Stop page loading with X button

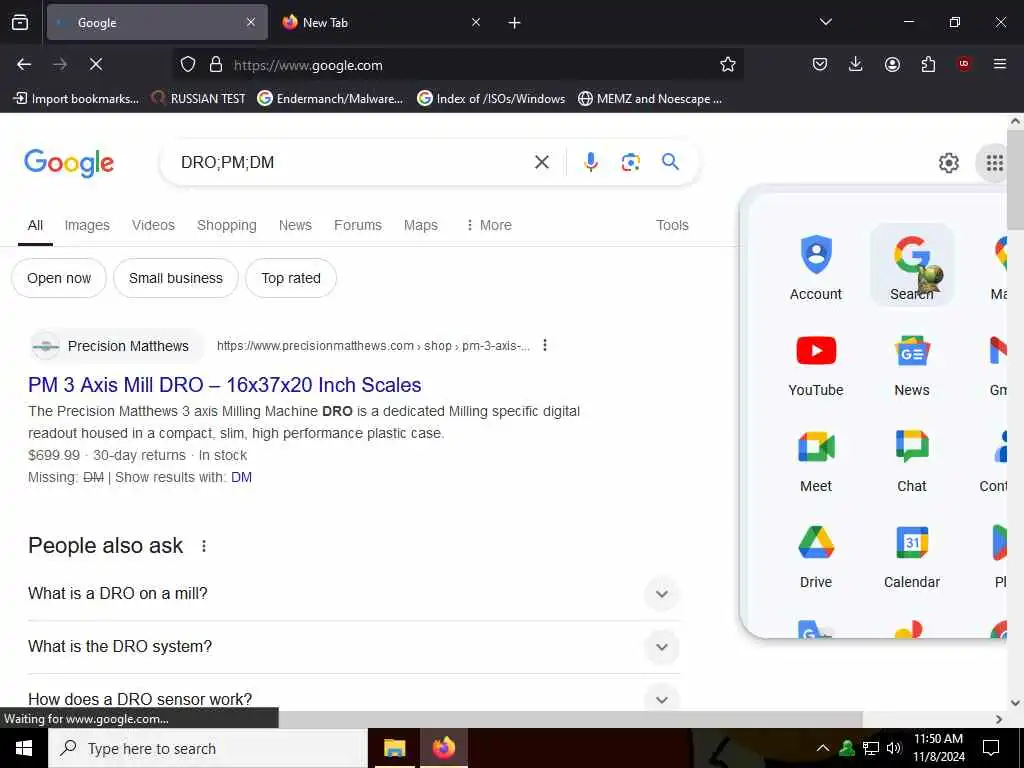click(95, 64)
